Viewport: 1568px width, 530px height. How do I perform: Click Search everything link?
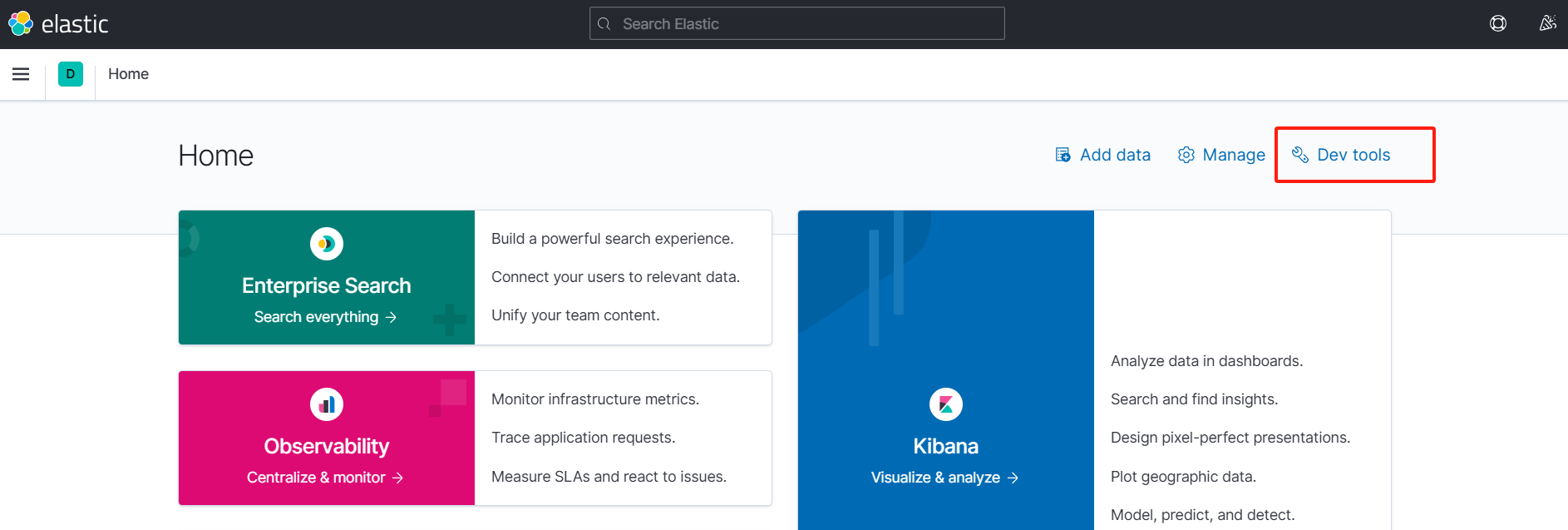tap(325, 317)
